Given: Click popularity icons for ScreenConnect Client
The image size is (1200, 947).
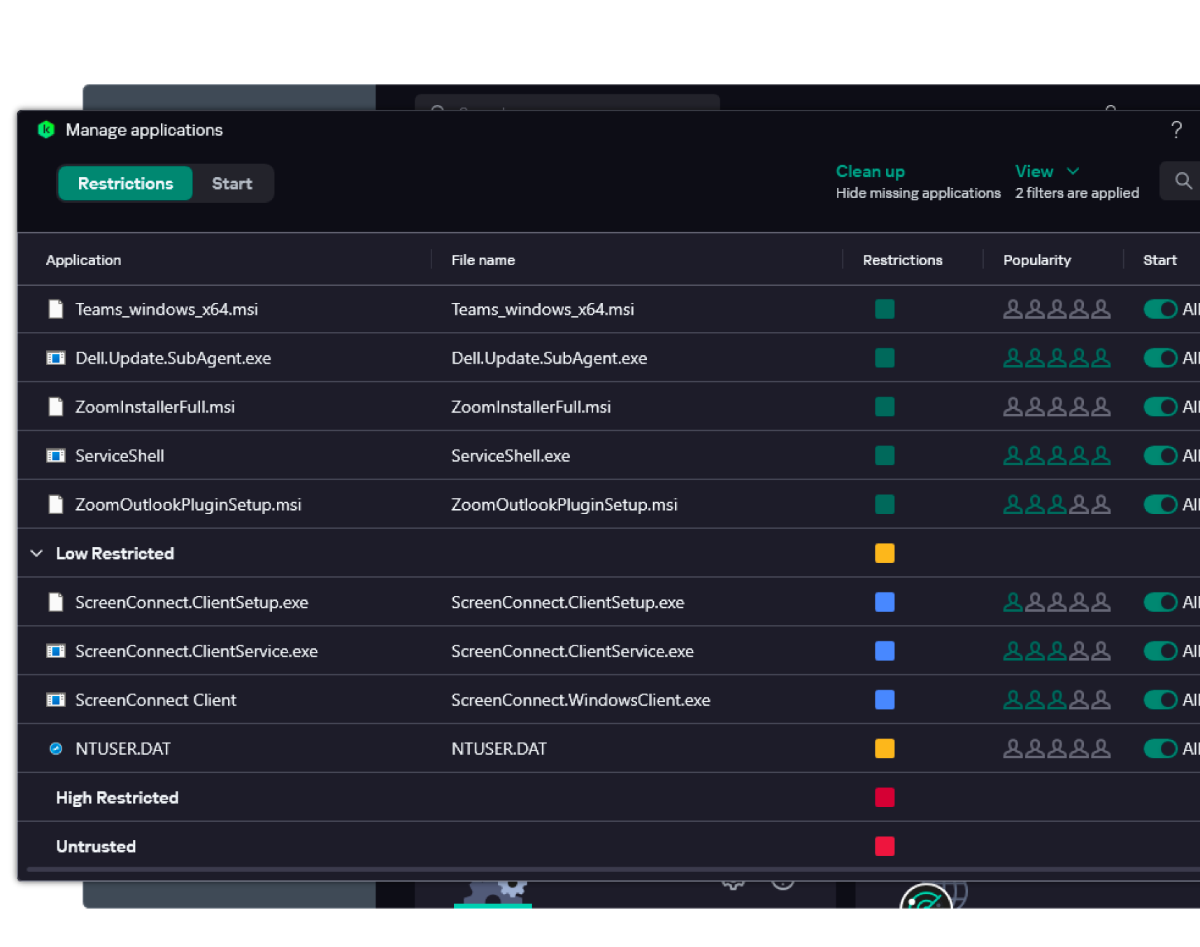Looking at the screenshot, I should click(1057, 700).
